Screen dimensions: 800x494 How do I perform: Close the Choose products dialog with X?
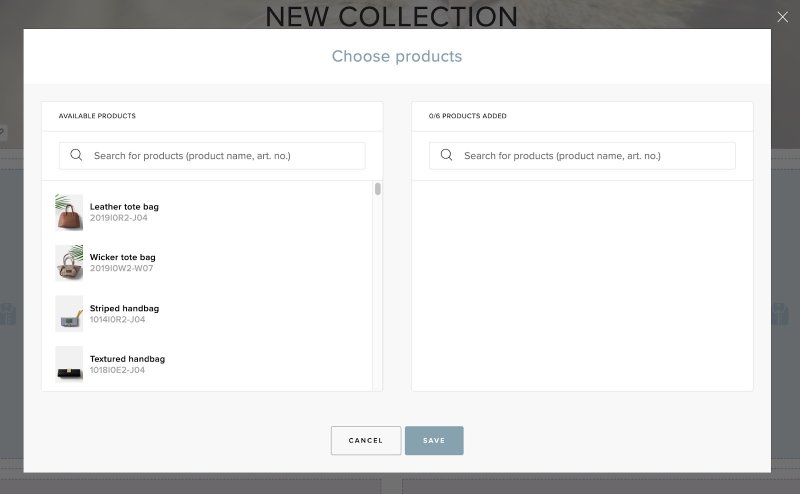point(782,16)
